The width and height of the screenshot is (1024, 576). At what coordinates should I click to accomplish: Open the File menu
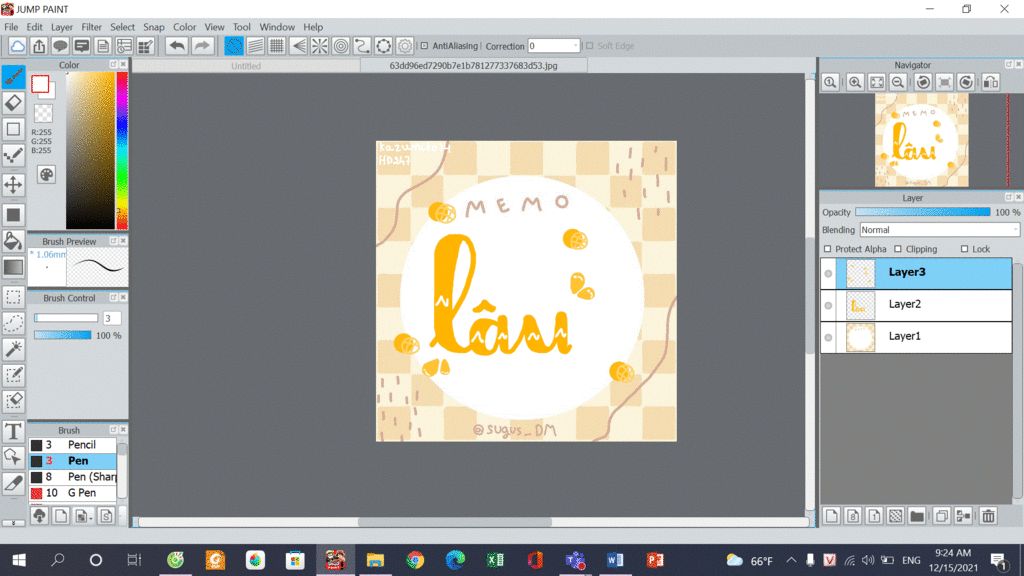[x=11, y=27]
